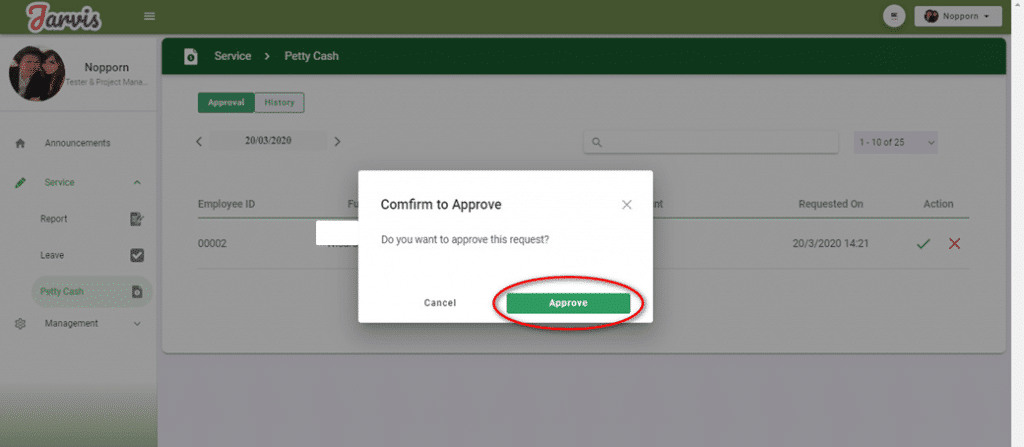Image resolution: width=1024 pixels, height=447 pixels.
Task: Select Petty Cash in the sidebar
Action: tap(62, 292)
